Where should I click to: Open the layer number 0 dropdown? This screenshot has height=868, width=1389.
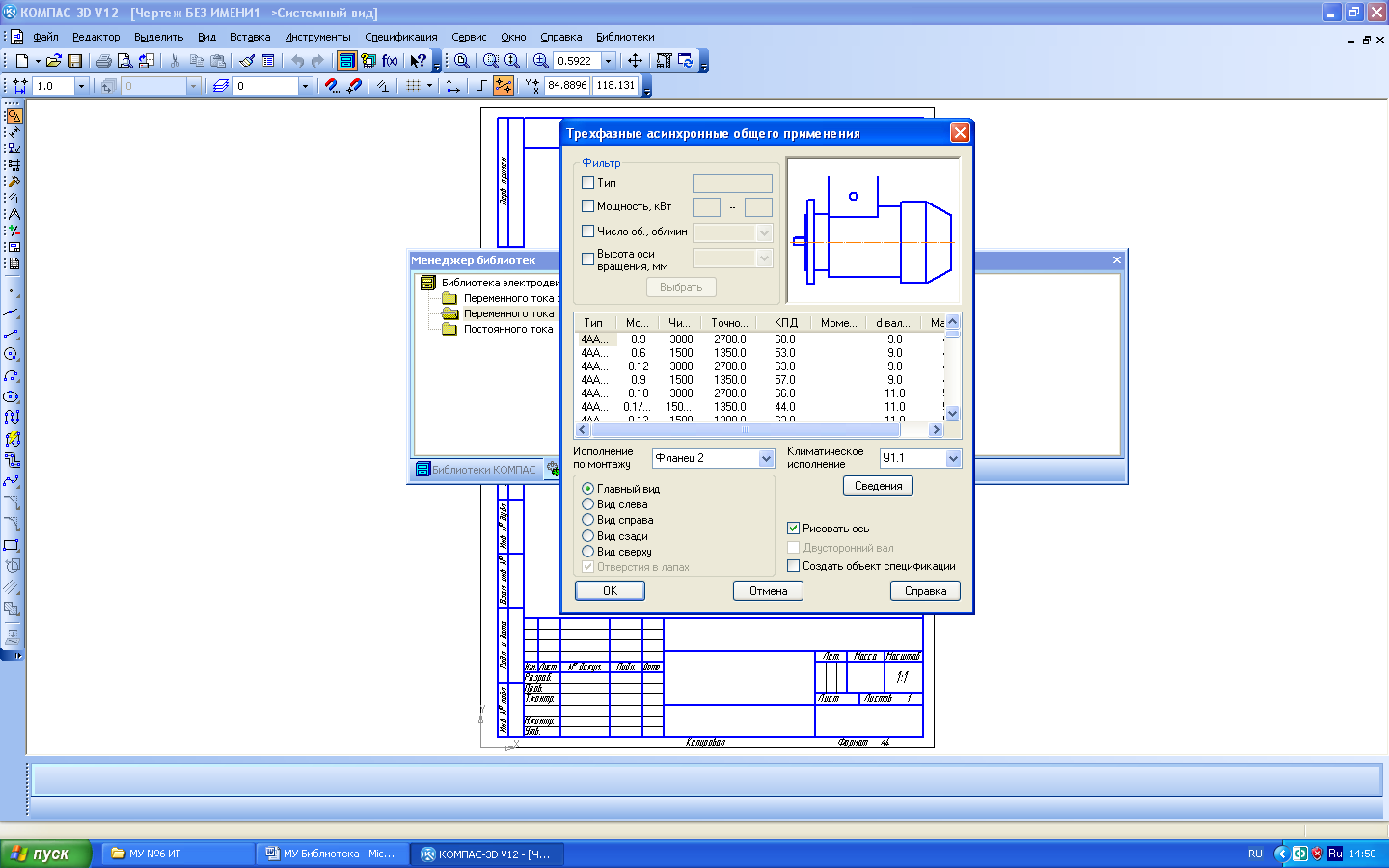[x=305, y=86]
